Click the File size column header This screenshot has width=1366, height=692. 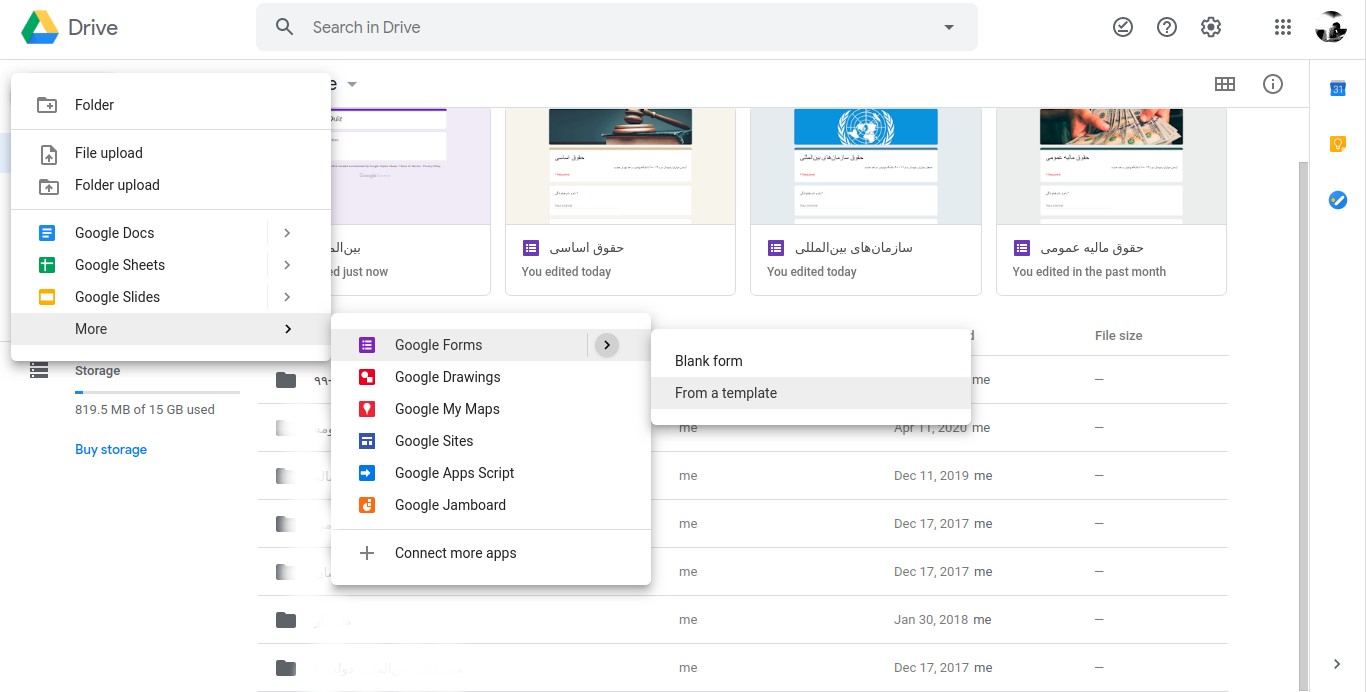click(x=1118, y=336)
